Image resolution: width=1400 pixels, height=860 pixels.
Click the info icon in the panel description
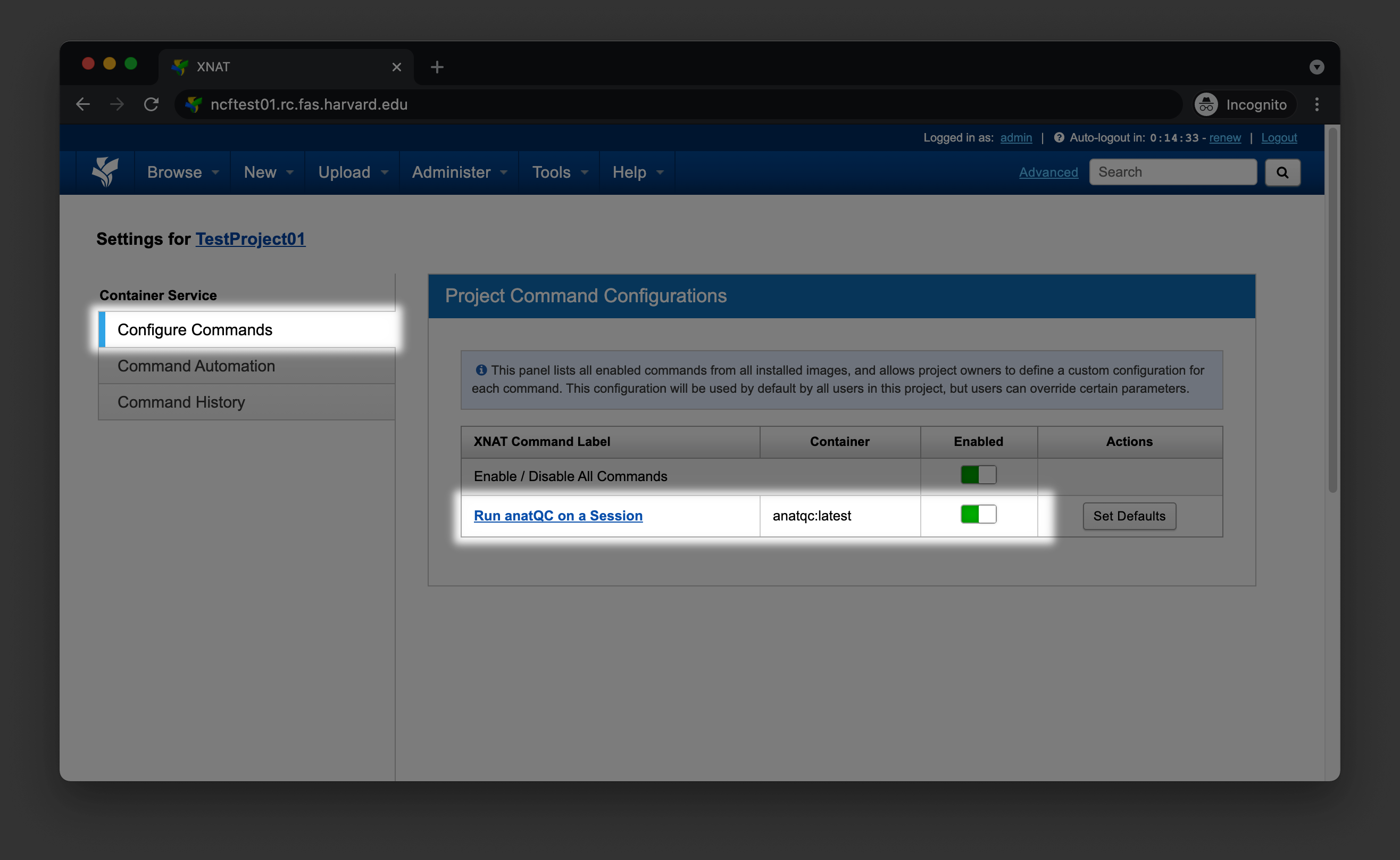(x=481, y=370)
